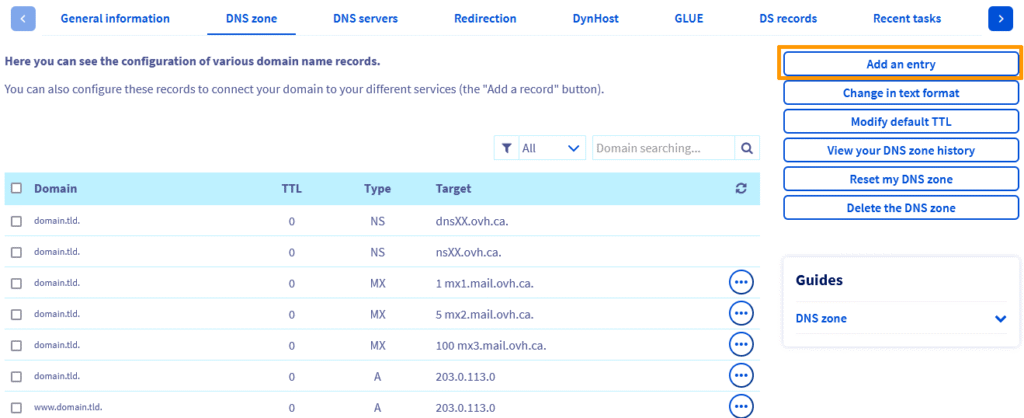Open actions menu for 100 mx3.mail.ovh.ca. record
Viewport: 1024px width, 418px height.
click(x=741, y=344)
